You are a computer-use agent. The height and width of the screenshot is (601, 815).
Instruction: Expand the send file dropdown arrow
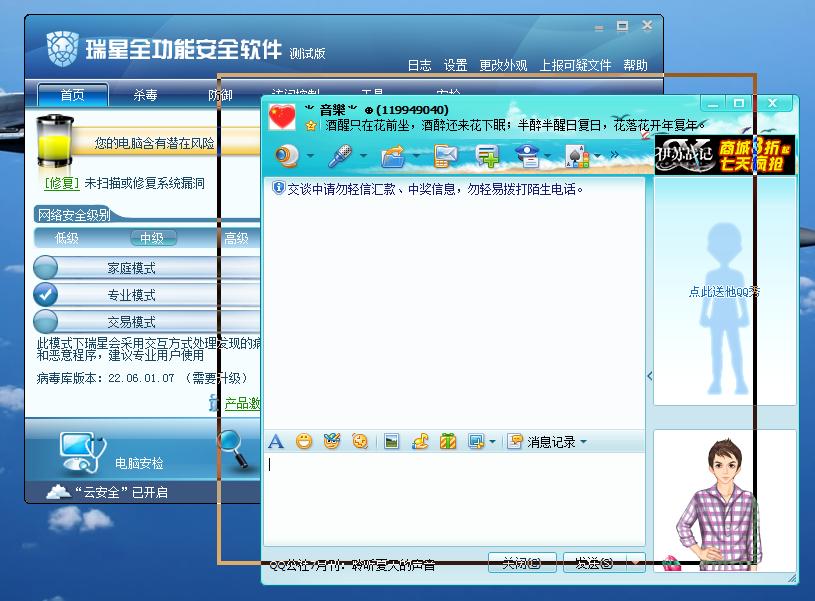pyautogui.click(x=416, y=155)
